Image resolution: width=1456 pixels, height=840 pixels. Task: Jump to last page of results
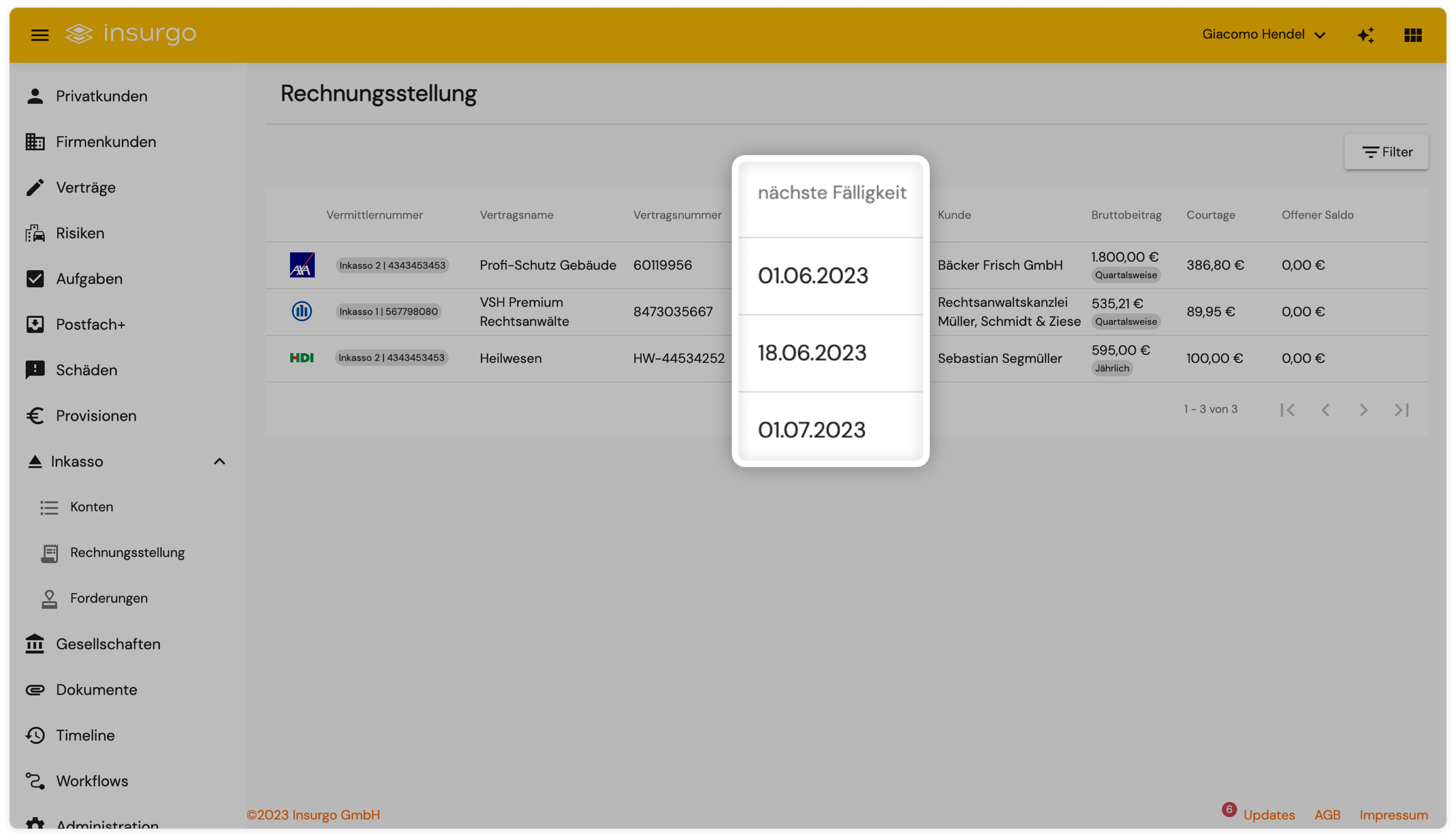1401,409
